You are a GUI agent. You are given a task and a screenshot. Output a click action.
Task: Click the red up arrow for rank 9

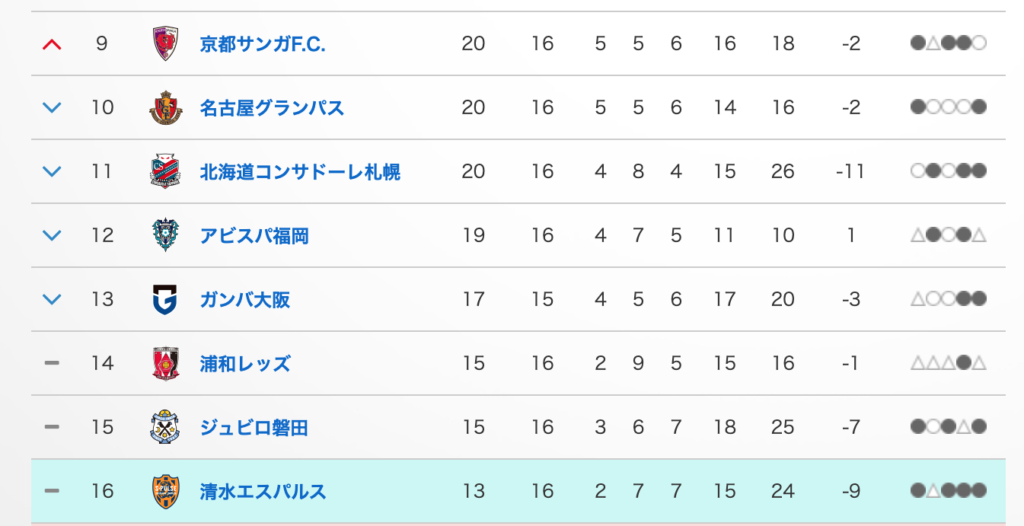click(x=52, y=44)
